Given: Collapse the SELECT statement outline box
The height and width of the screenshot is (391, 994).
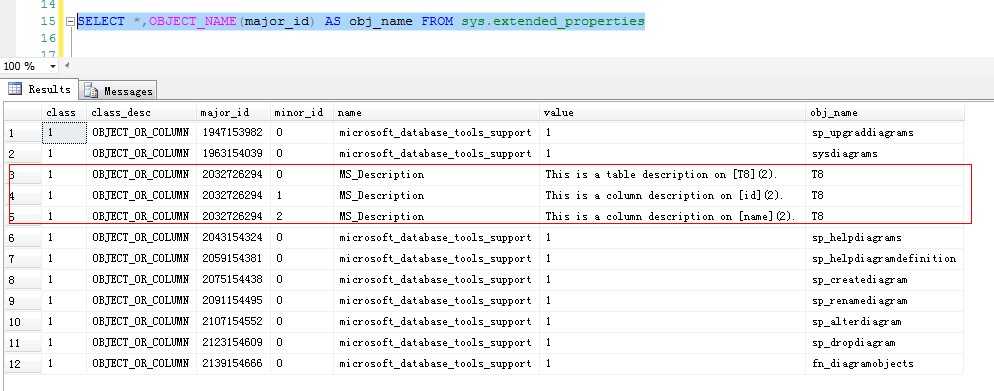Looking at the screenshot, I should pyautogui.click(x=70, y=22).
